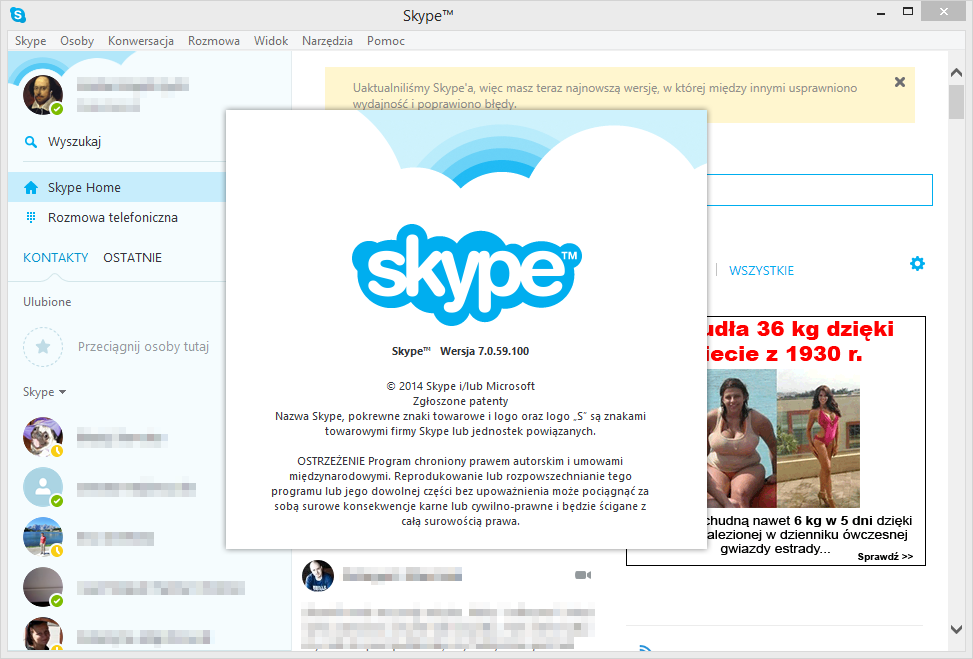Click the large Skype logo in the About dialog

pos(467,274)
